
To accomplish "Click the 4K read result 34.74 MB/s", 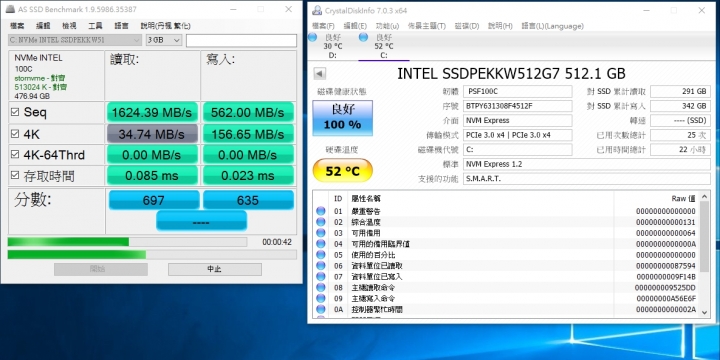I will [152, 134].
